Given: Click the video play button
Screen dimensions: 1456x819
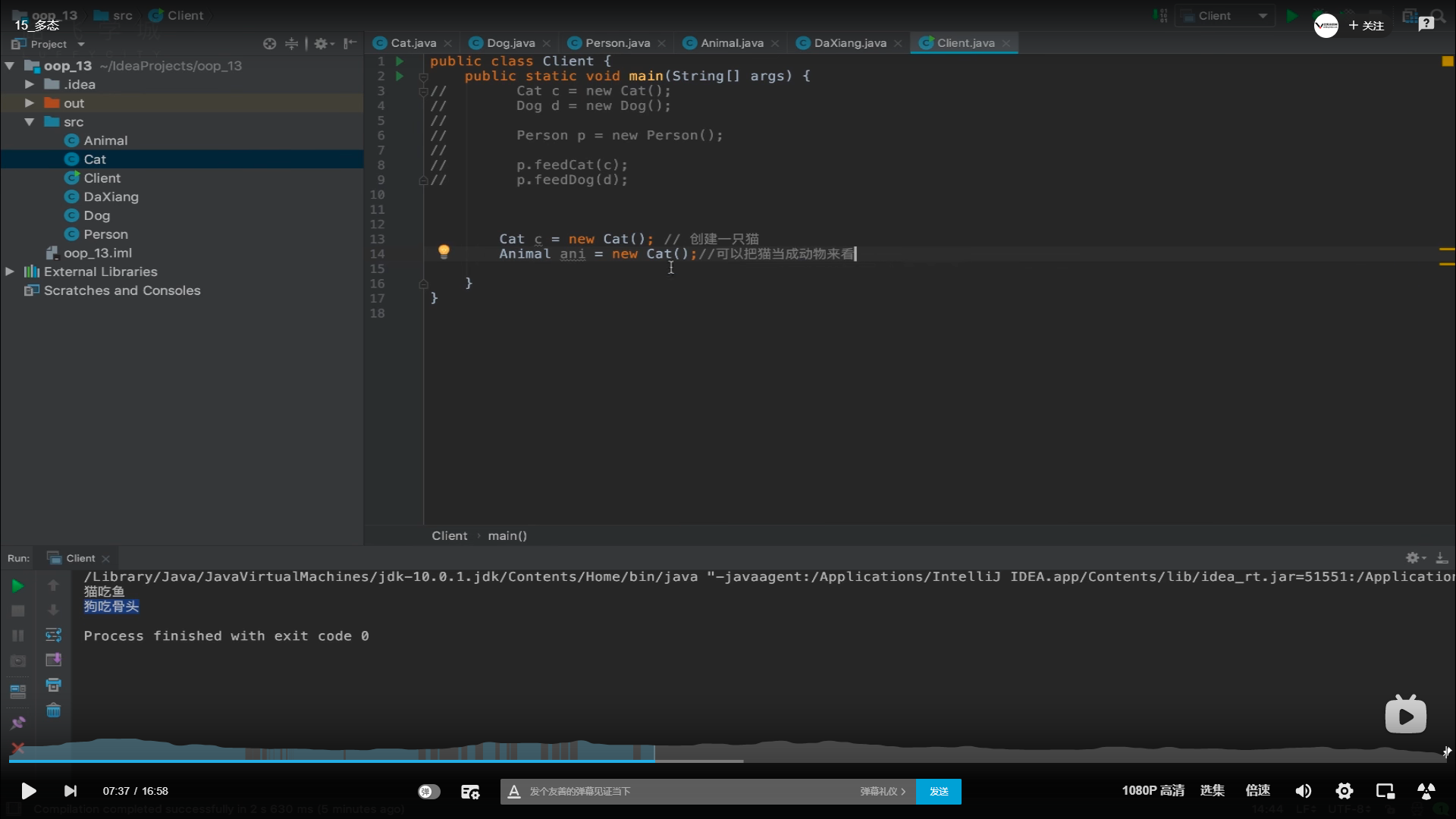Looking at the screenshot, I should 28,791.
